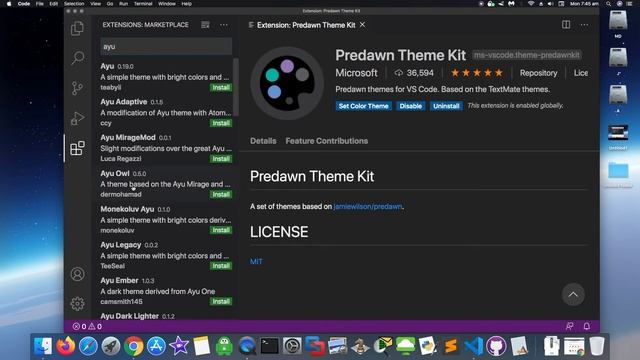Install the Ayu Owl extension
The width and height of the screenshot is (640, 360).
coord(221,194)
